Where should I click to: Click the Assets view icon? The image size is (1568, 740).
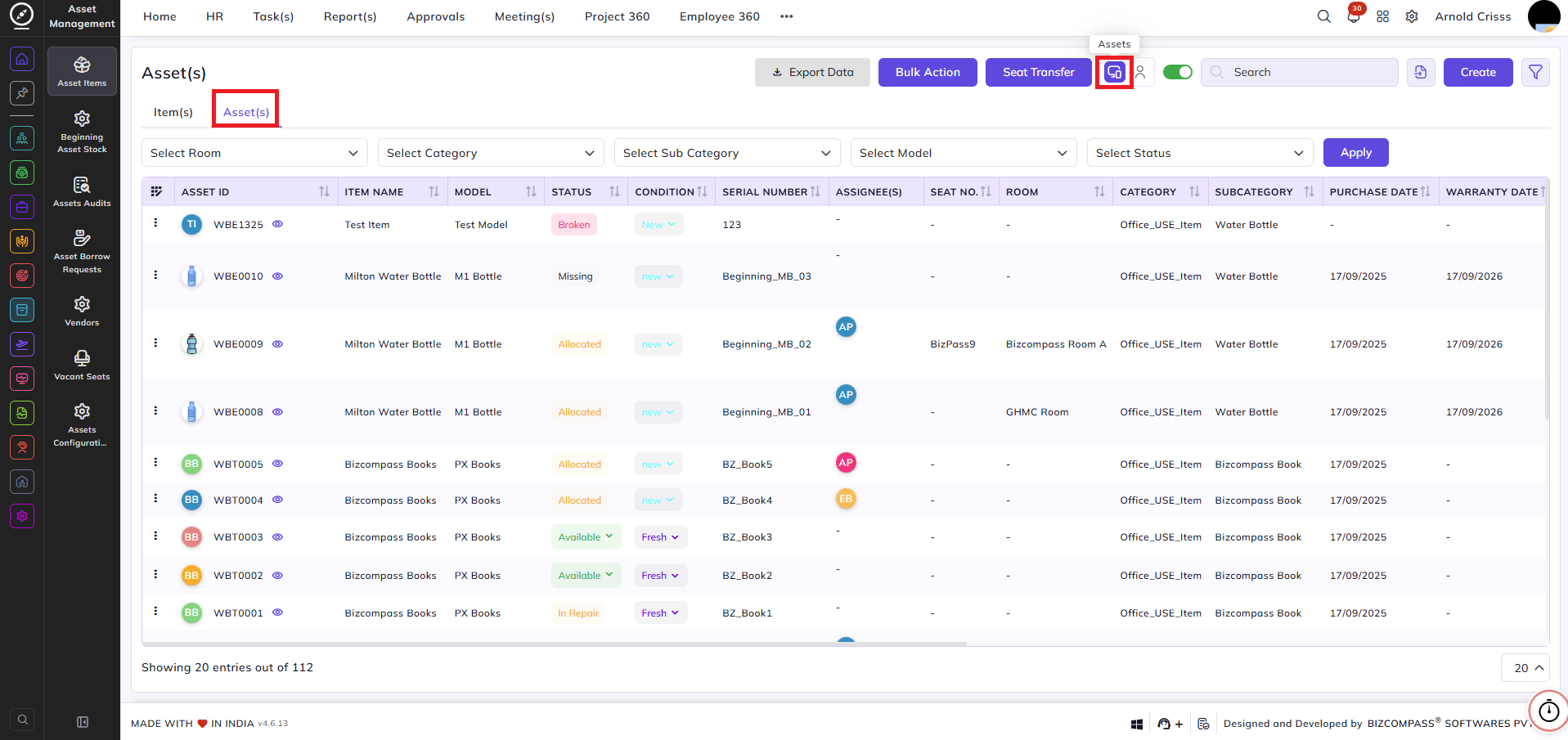[x=1114, y=72]
